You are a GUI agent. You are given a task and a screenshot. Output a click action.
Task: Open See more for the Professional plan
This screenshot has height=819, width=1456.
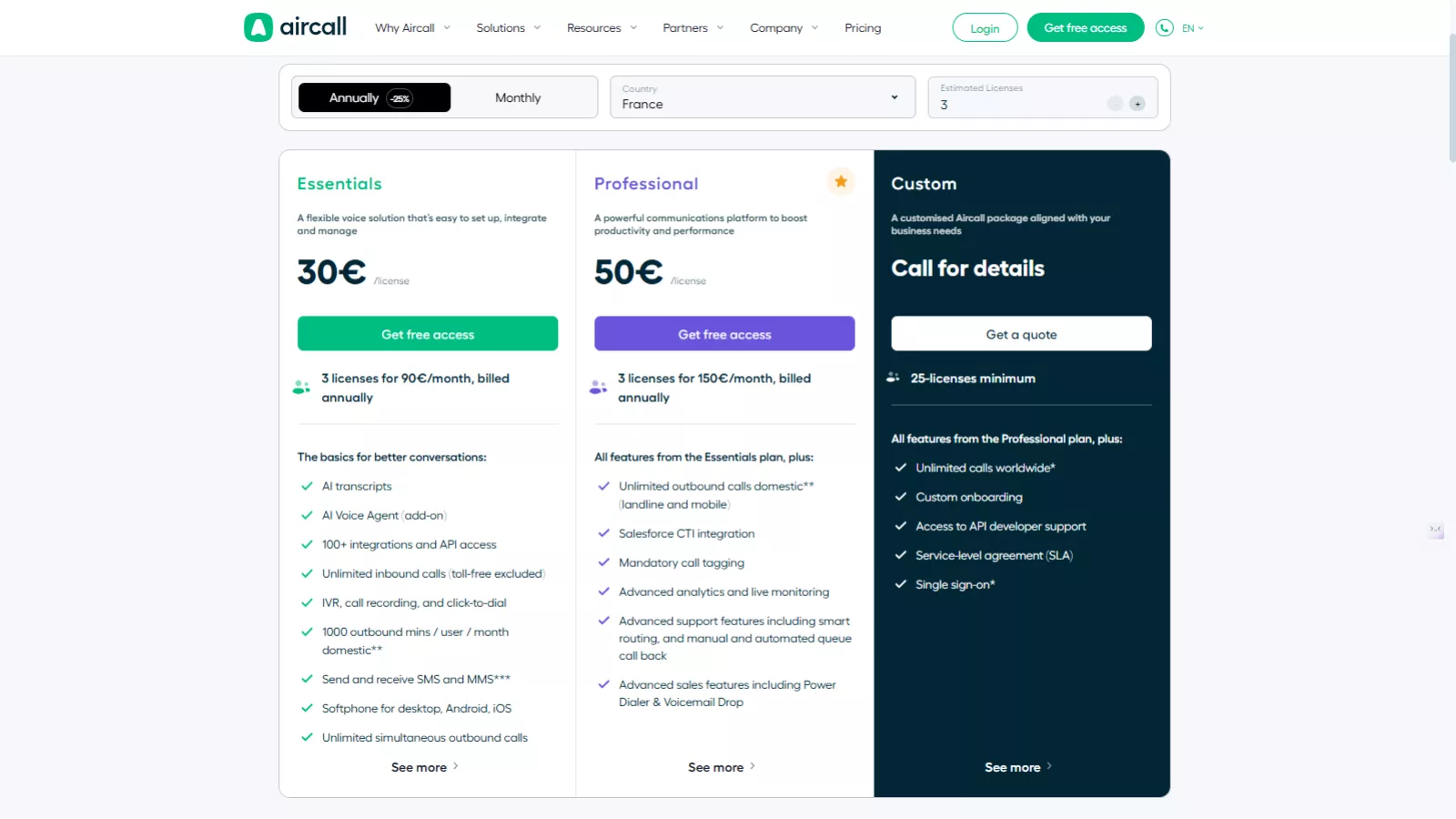point(721,767)
